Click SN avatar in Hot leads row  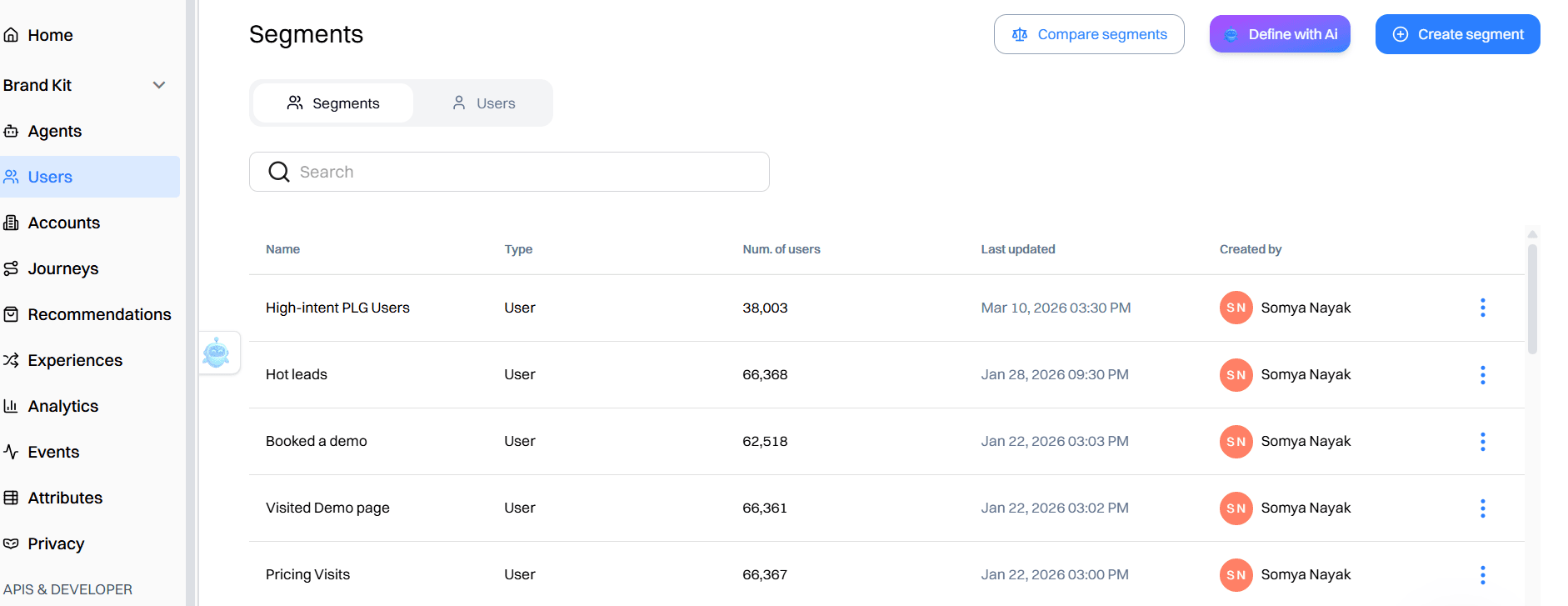pos(1236,374)
